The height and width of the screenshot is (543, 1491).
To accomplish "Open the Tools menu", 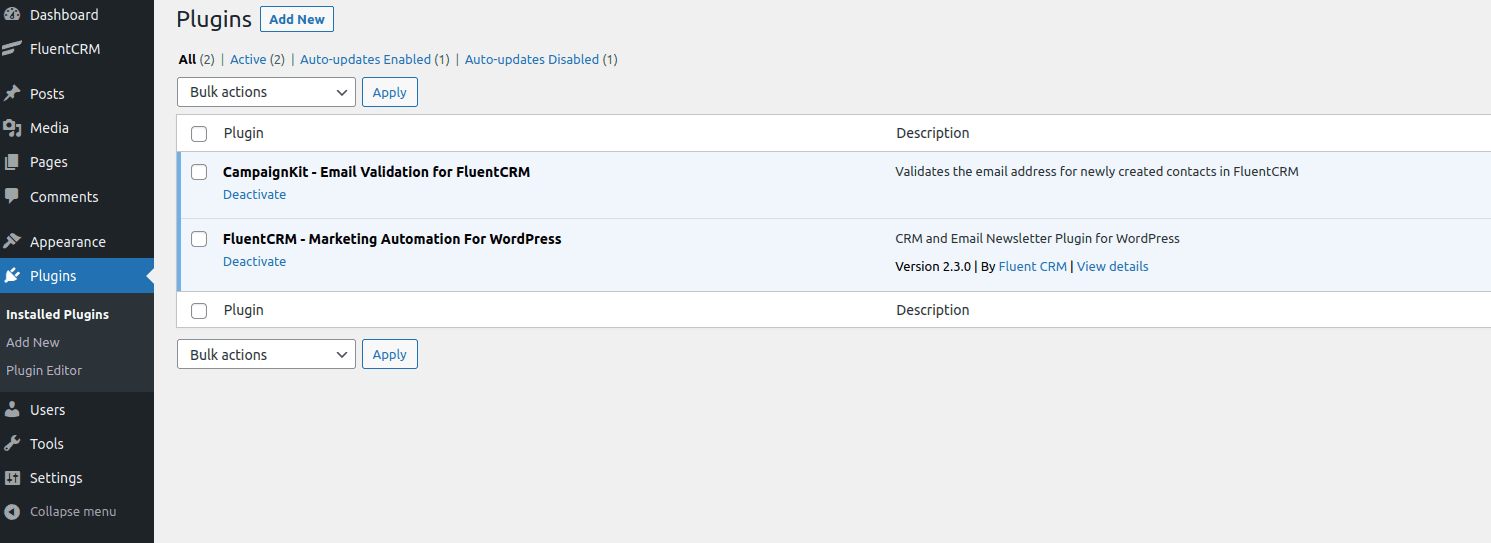I will tap(77, 444).
